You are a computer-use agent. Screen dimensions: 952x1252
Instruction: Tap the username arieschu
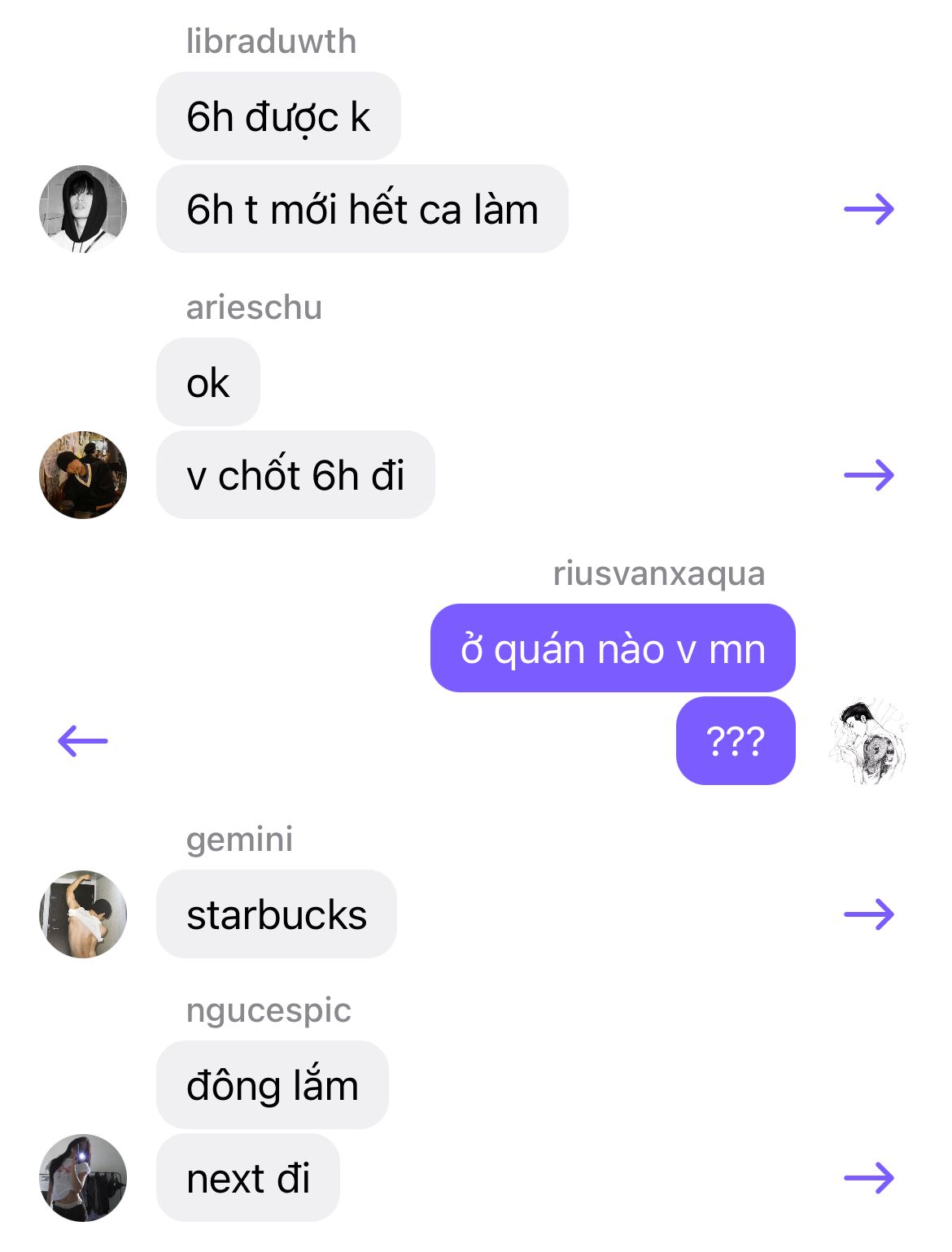click(255, 308)
